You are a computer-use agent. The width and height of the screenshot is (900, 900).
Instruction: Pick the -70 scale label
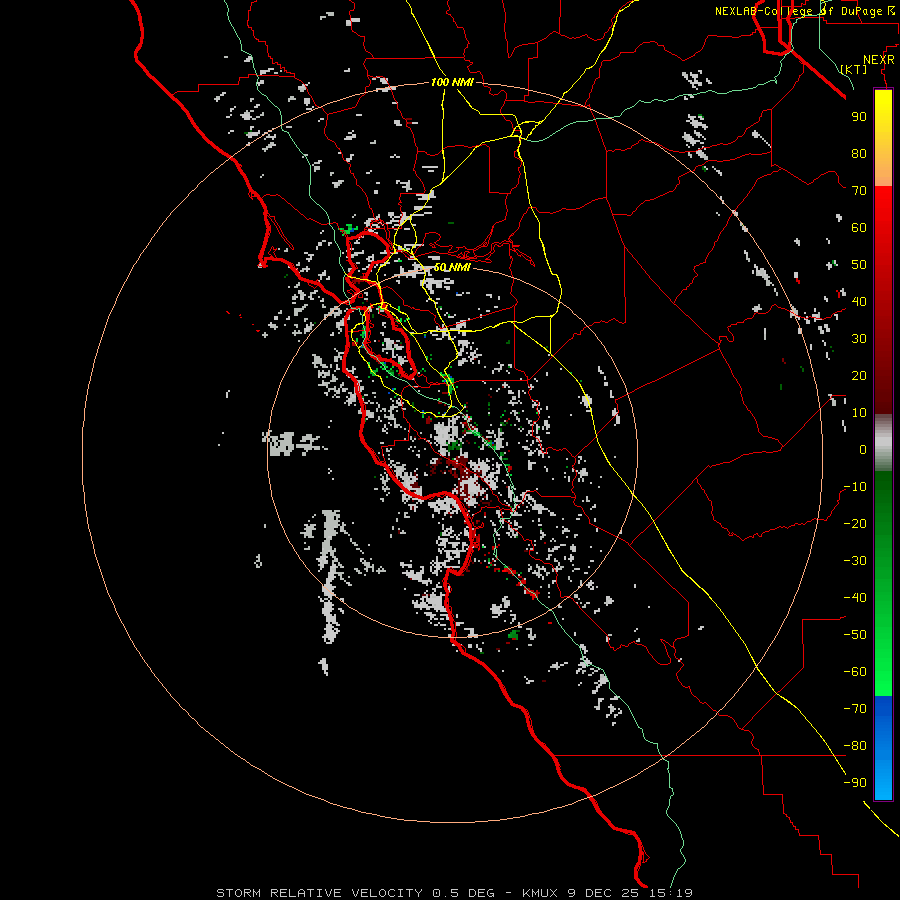(855, 709)
